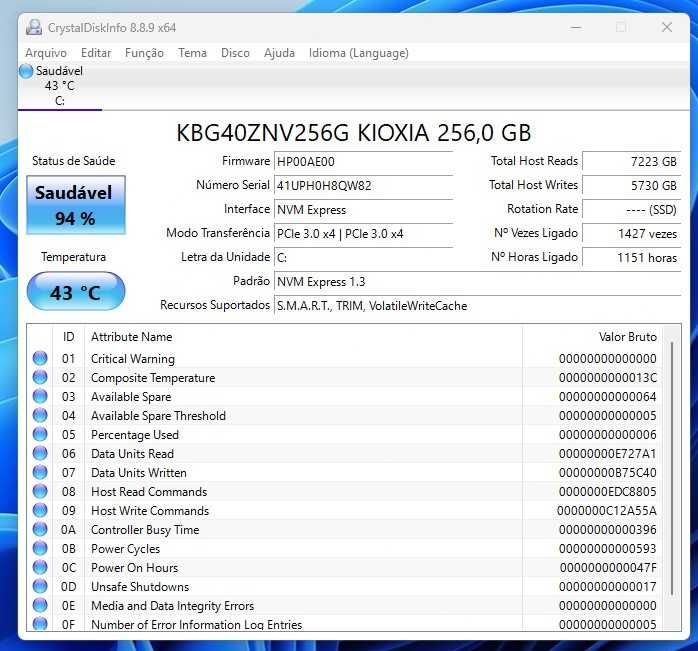698x651 pixels.
Task: Click the Power Cycles status orb
Action: (40, 549)
